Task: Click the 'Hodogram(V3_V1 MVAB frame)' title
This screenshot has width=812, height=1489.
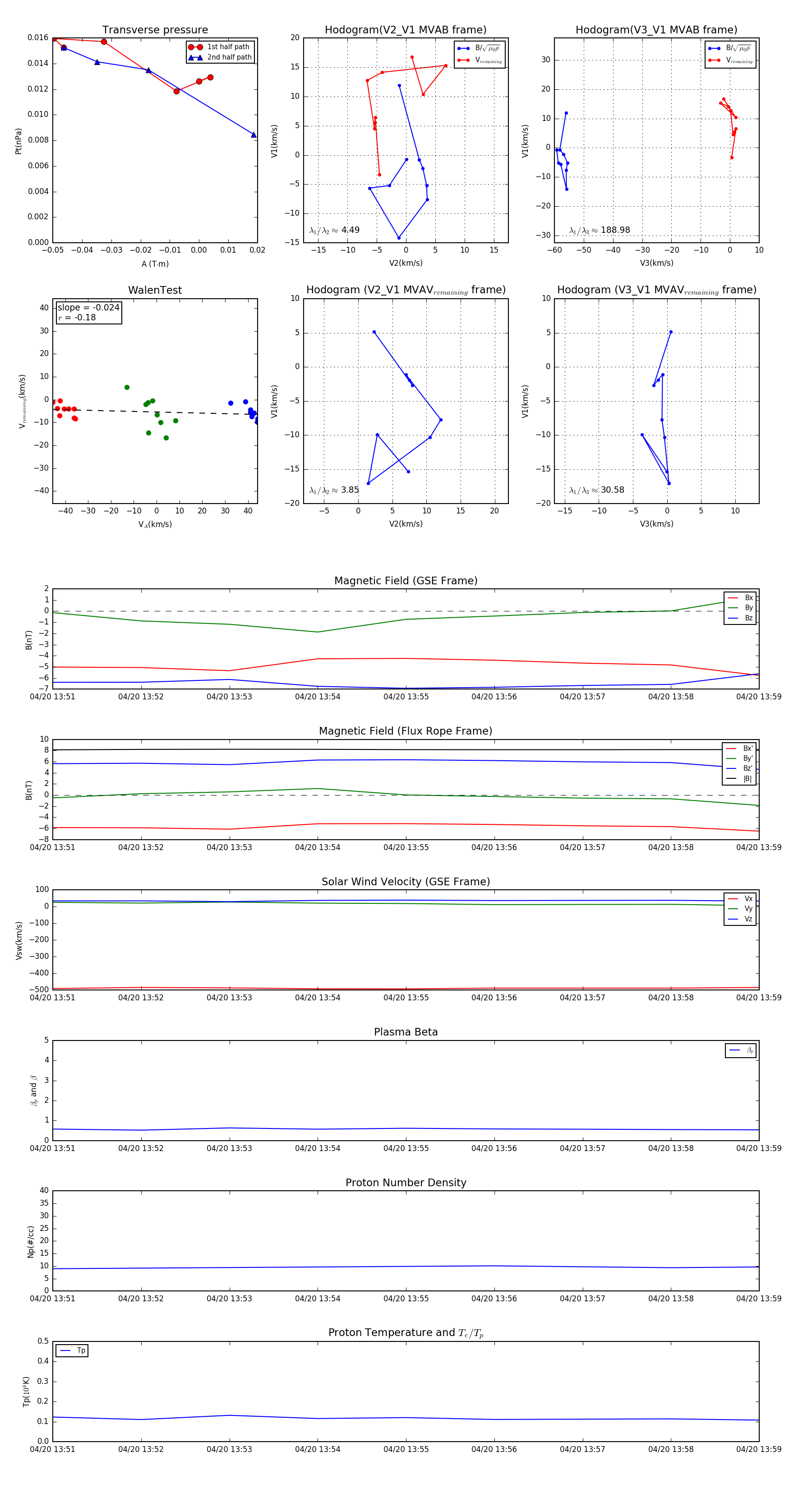Action: [x=656, y=29]
